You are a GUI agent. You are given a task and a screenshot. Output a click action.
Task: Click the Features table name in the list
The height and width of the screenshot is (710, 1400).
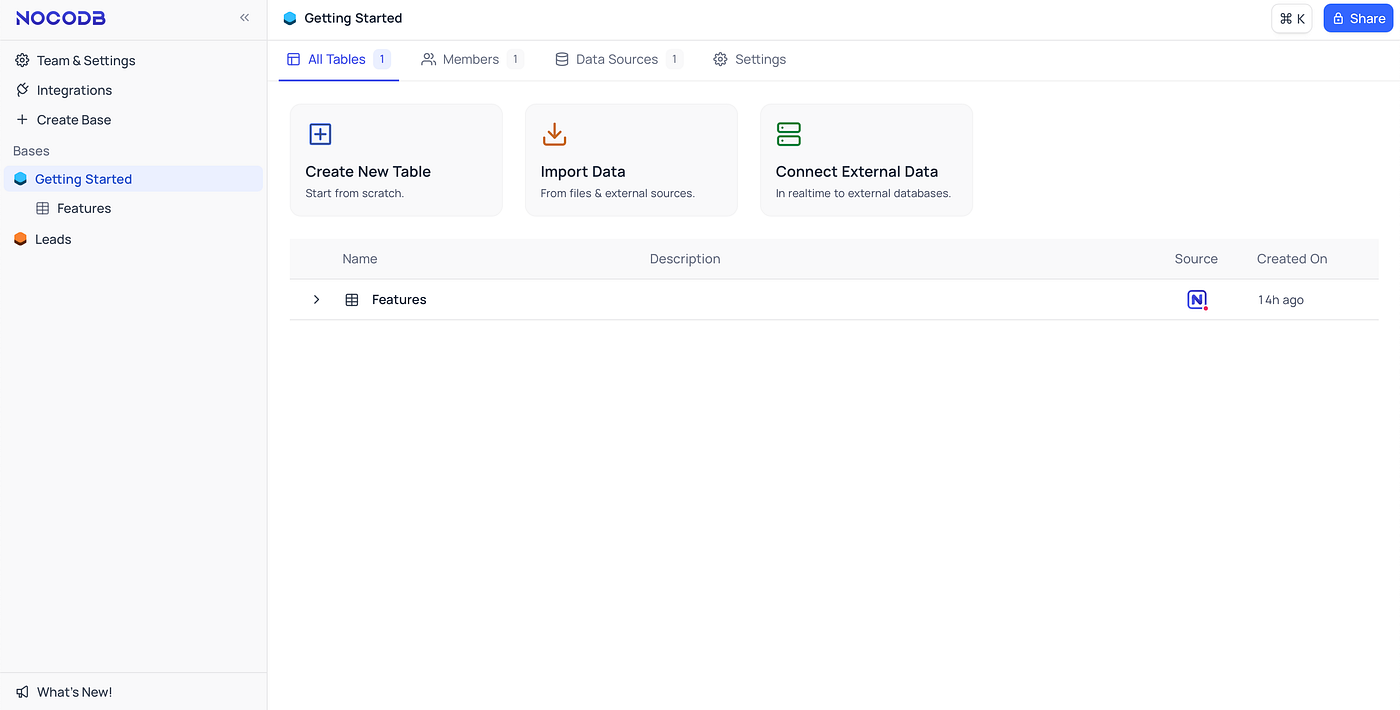399,300
